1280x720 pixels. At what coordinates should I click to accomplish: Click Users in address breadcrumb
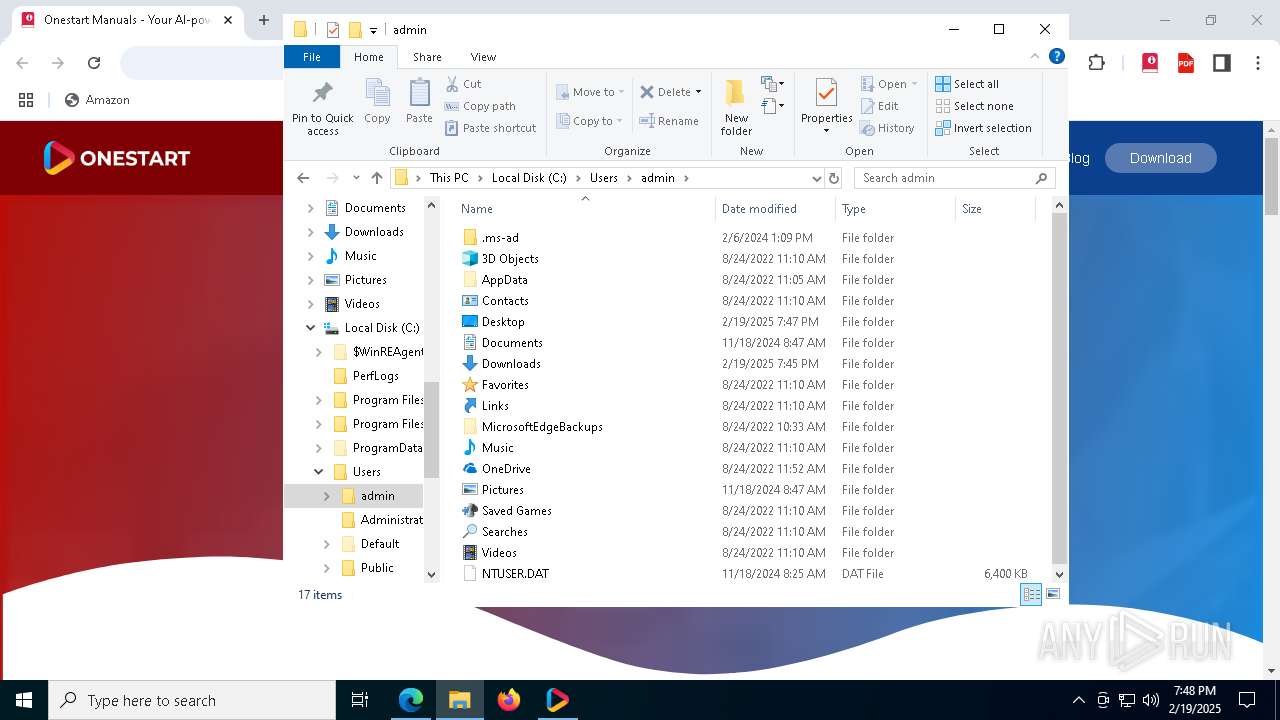tap(604, 178)
